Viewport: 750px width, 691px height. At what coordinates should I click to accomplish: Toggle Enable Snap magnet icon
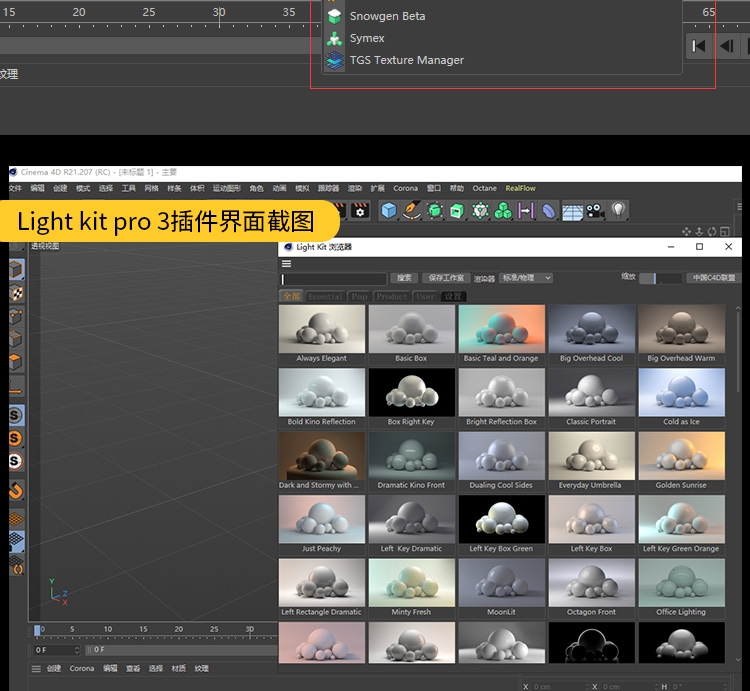(x=16, y=491)
